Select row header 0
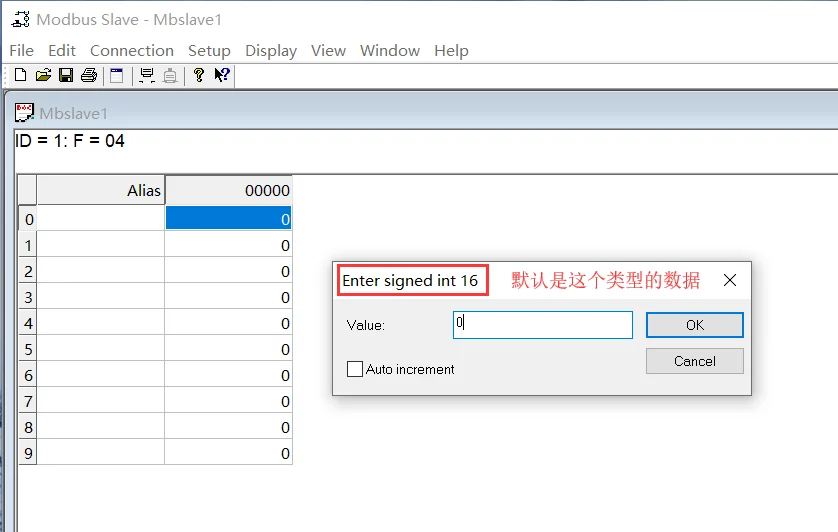838x532 pixels. pyautogui.click(x=28, y=219)
